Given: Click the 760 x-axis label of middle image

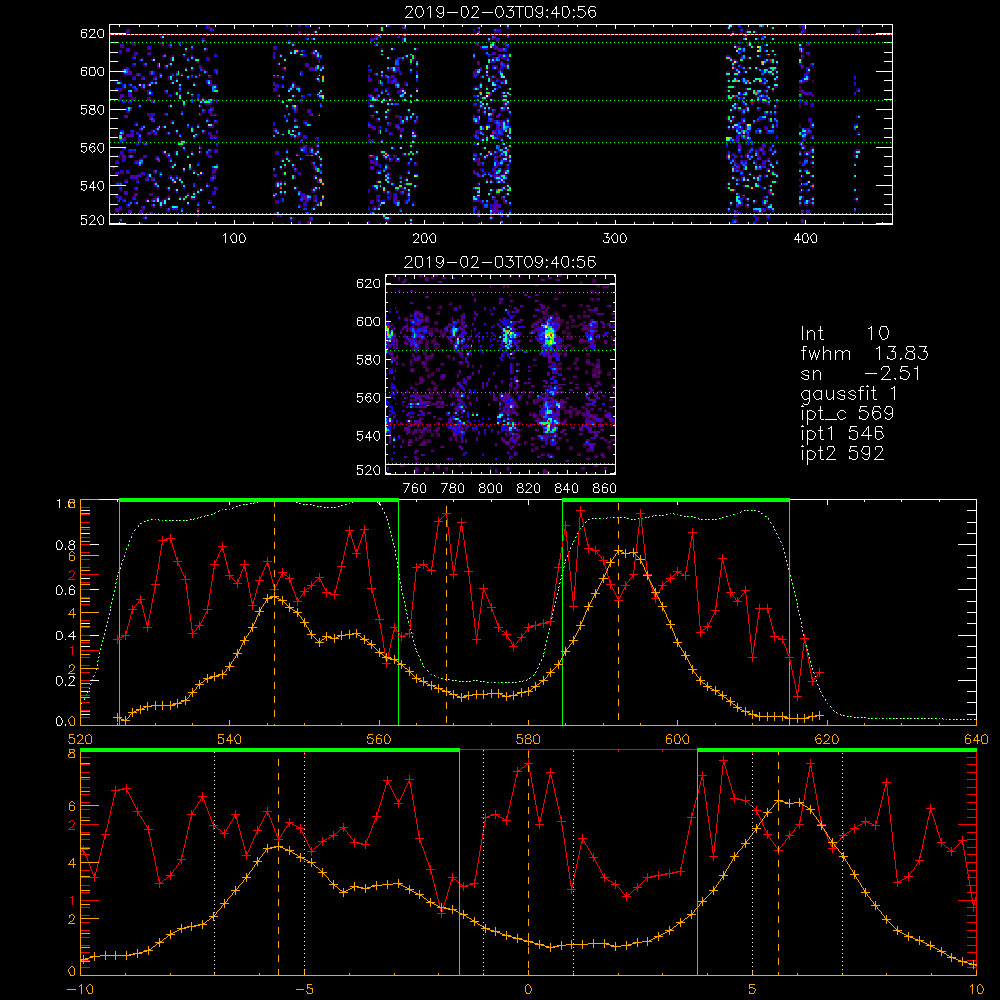Looking at the screenshot, I should tap(415, 489).
